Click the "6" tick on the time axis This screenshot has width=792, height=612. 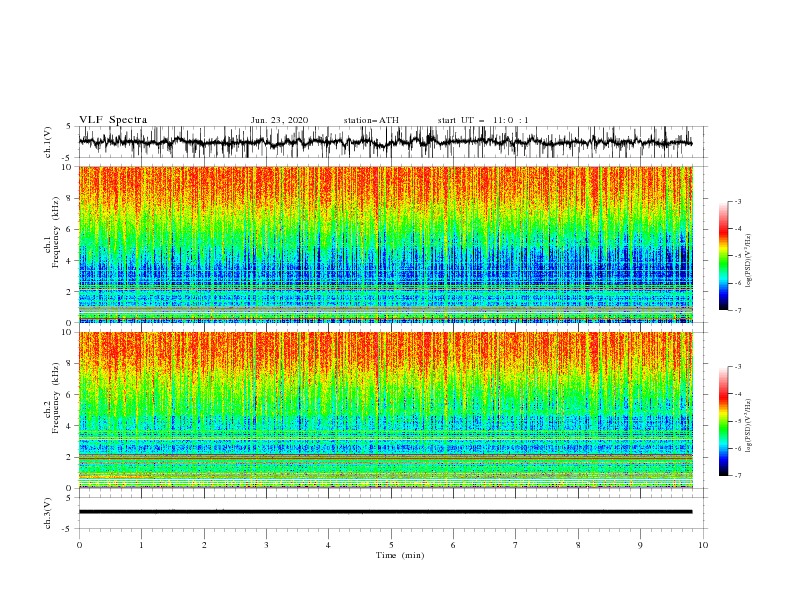click(x=453, y=545)
